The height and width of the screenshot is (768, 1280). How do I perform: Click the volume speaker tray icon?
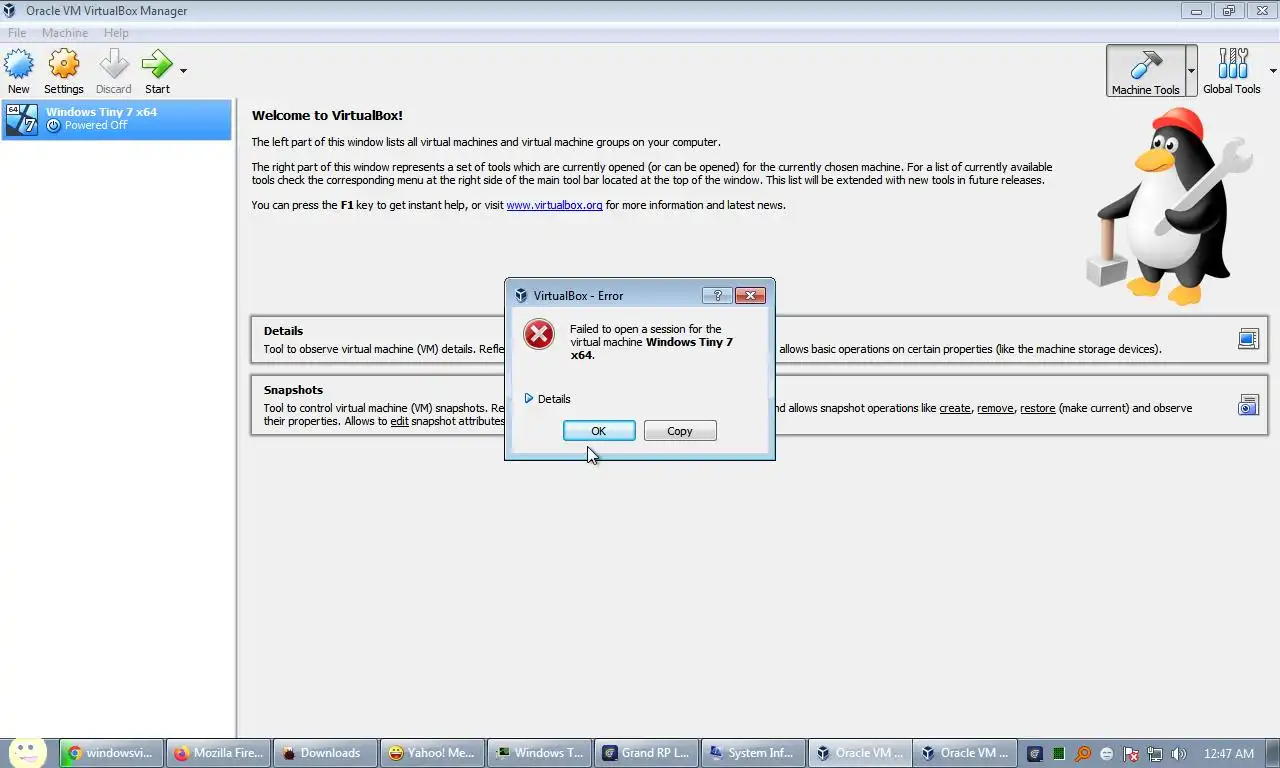(x=1179, y=754)
